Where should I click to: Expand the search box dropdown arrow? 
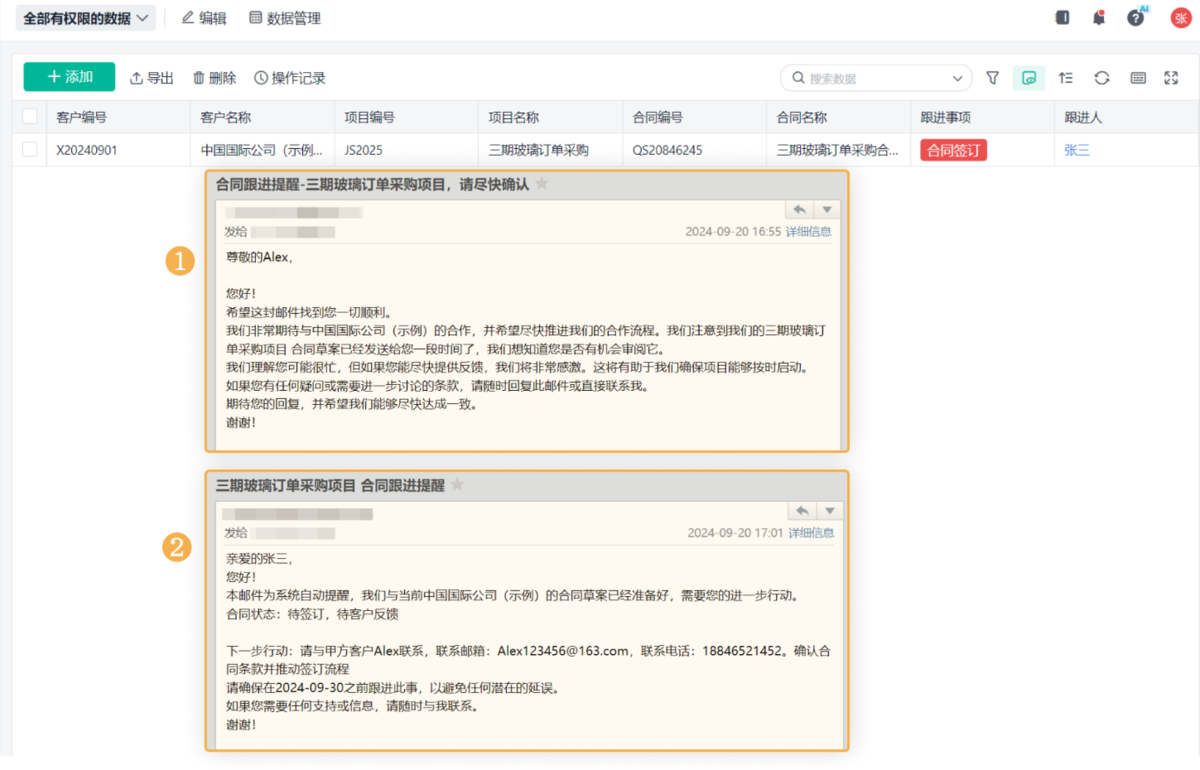[x=957, y=79]
